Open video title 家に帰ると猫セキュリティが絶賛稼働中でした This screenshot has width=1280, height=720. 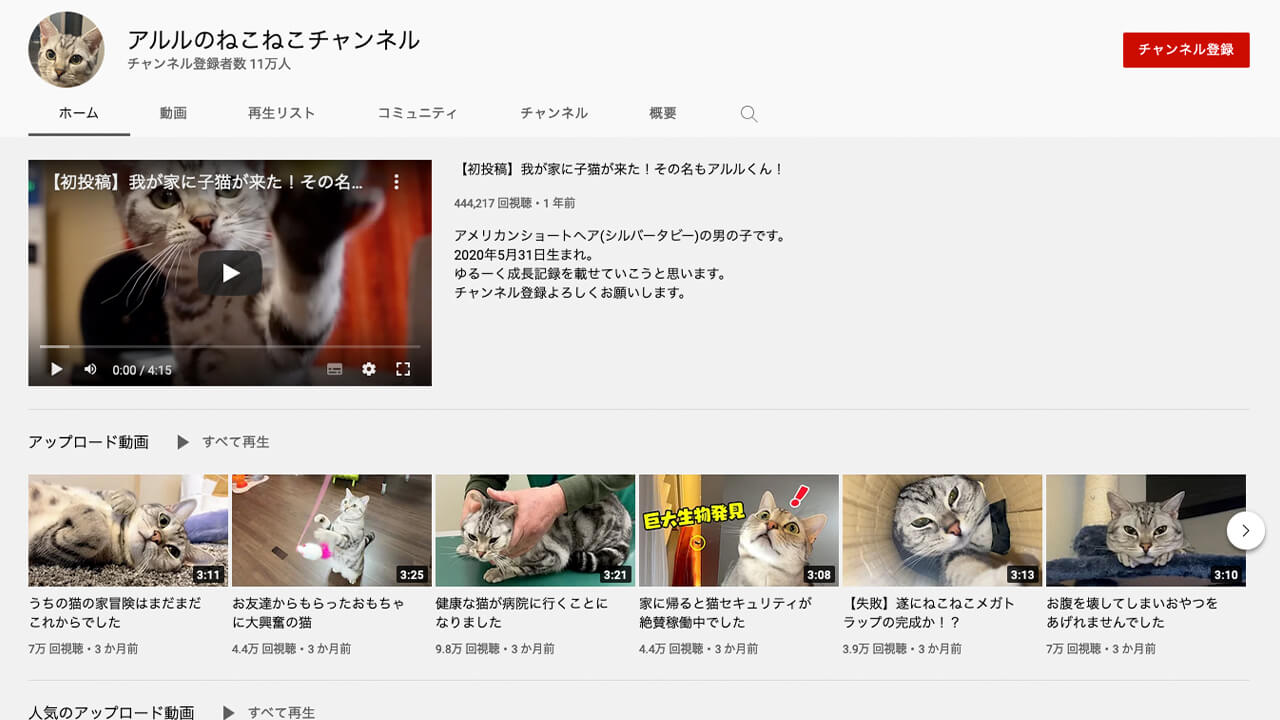(726, 613)
